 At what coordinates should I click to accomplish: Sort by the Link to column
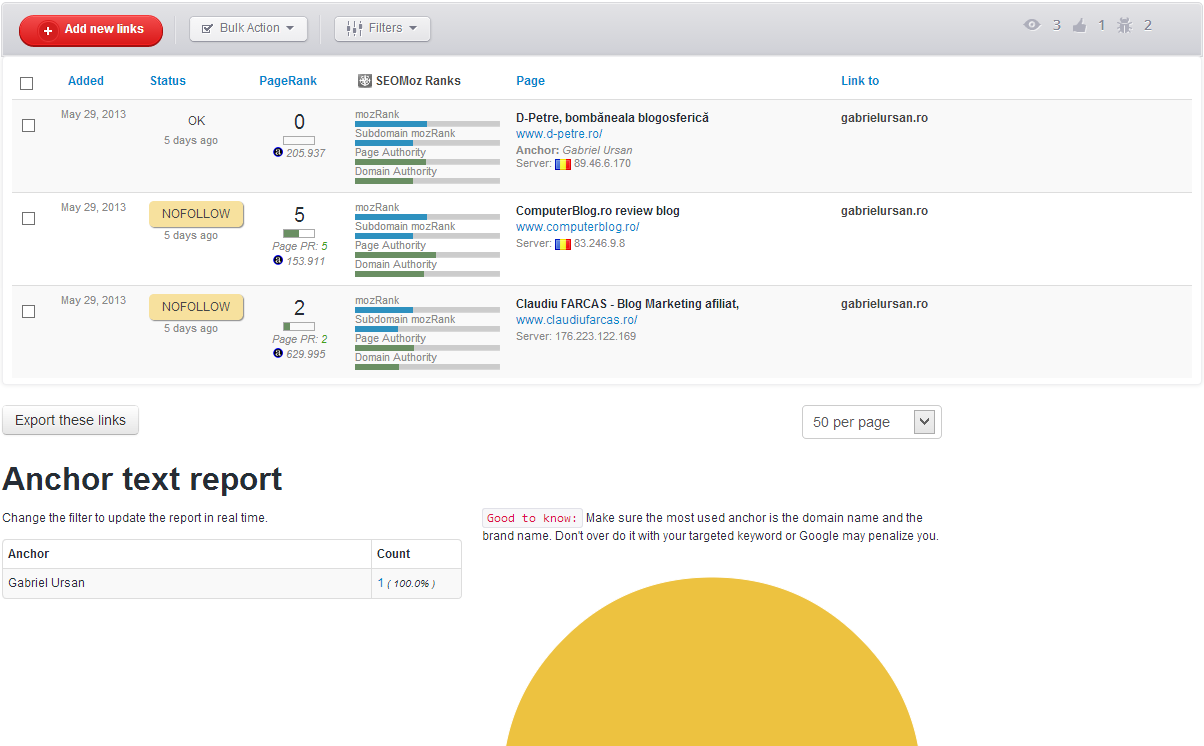(x=860, y=81)
